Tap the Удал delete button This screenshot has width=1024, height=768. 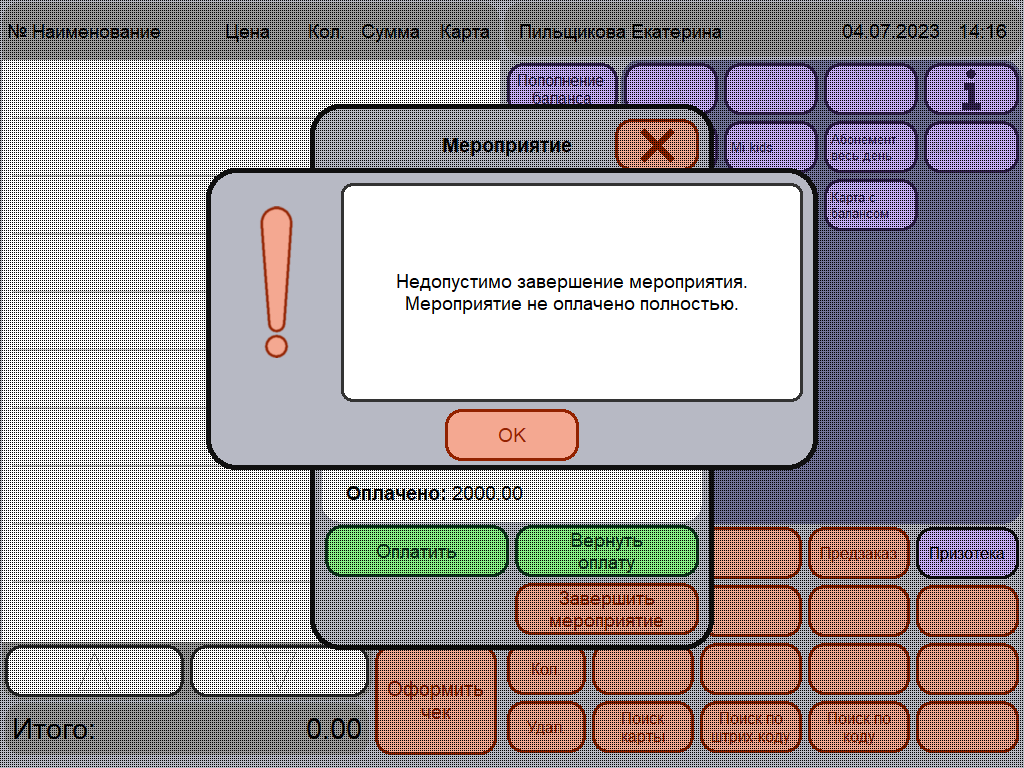(x=545, y=726)
